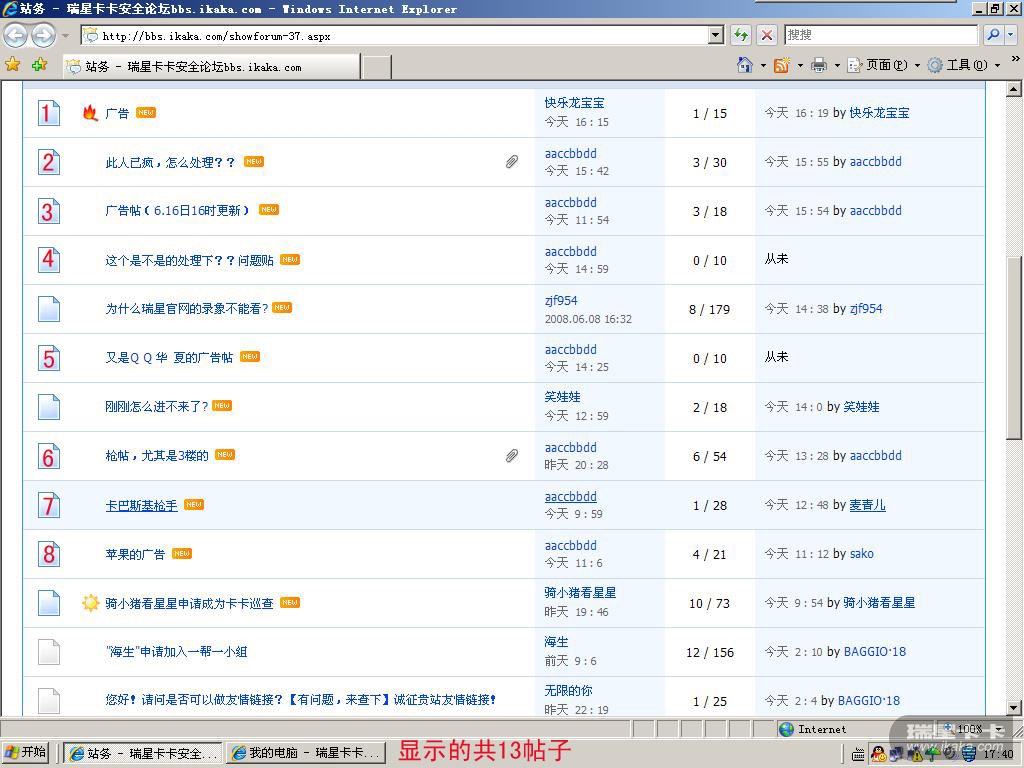Switch to 站务 - 瑞星卡卡安全 taskbar window
This screenshot has height=768, width=1024.
point(143,753)
